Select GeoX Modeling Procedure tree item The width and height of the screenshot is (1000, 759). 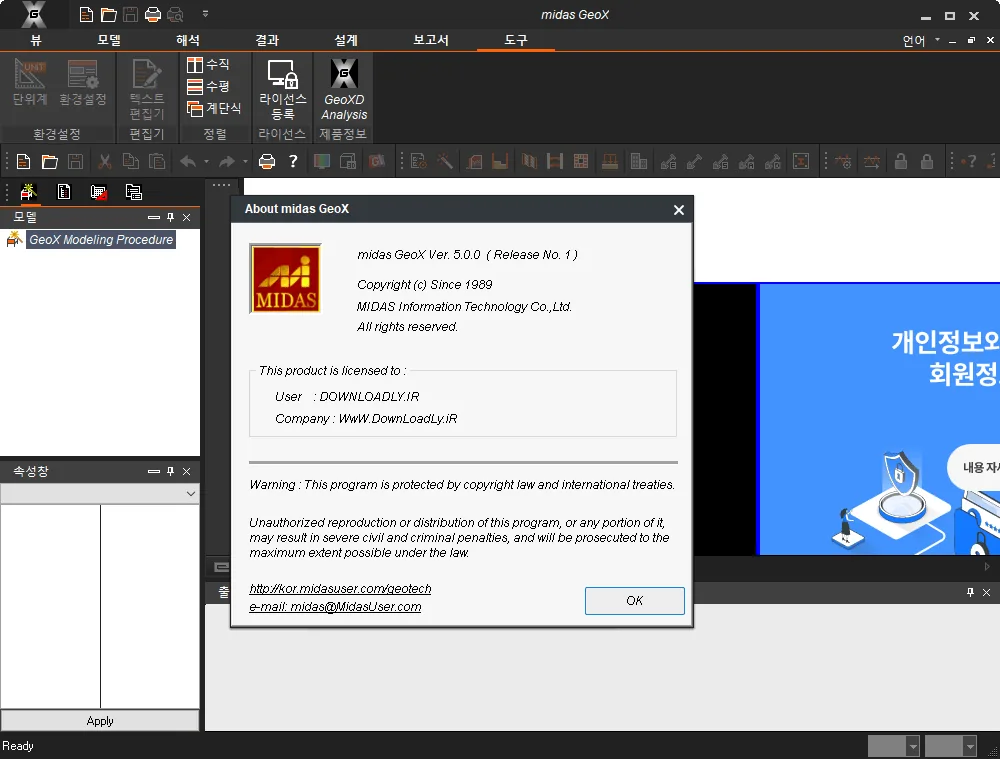tap(101, 240)
